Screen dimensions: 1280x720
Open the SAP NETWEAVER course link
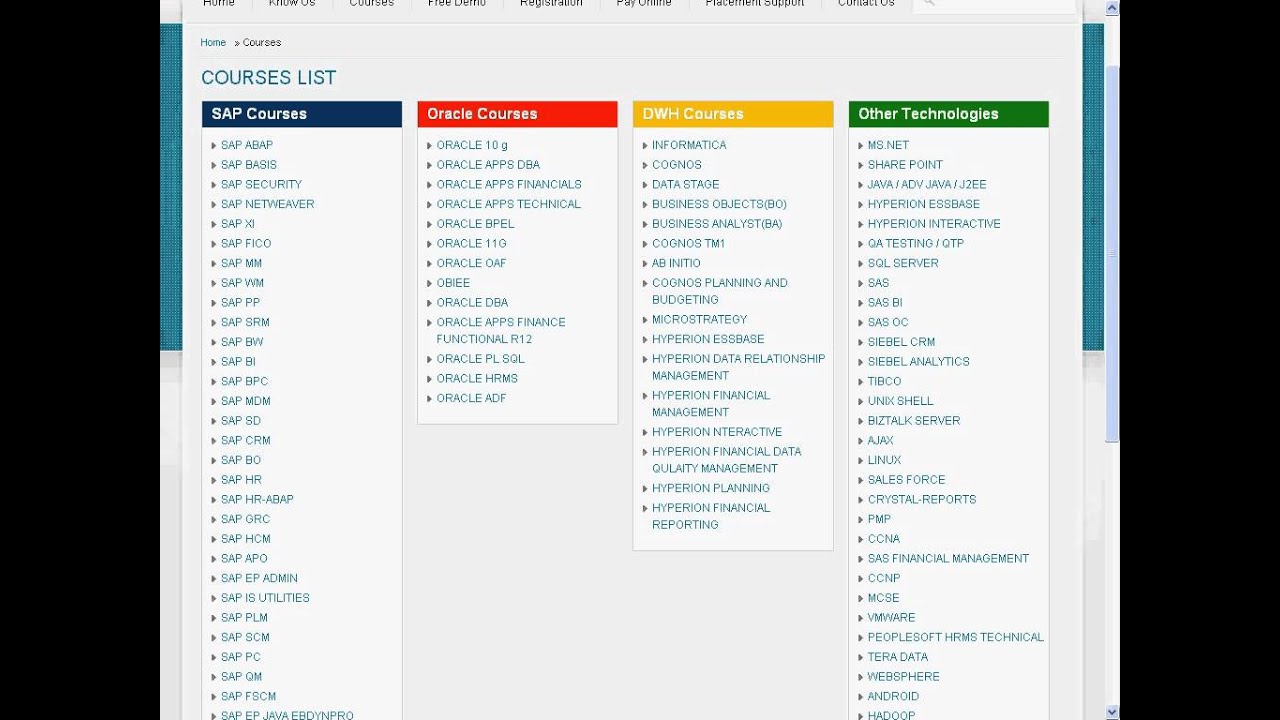(268, 204)
